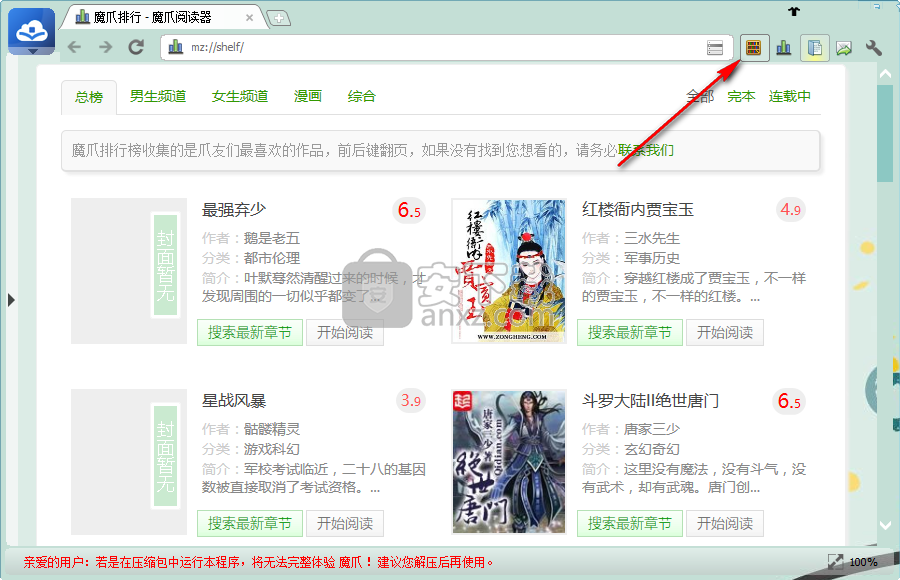Open 斗罗大陆II绝世唐门 cover thumbnail
Viewport: 900px width, 580px height.
[509, 462]
